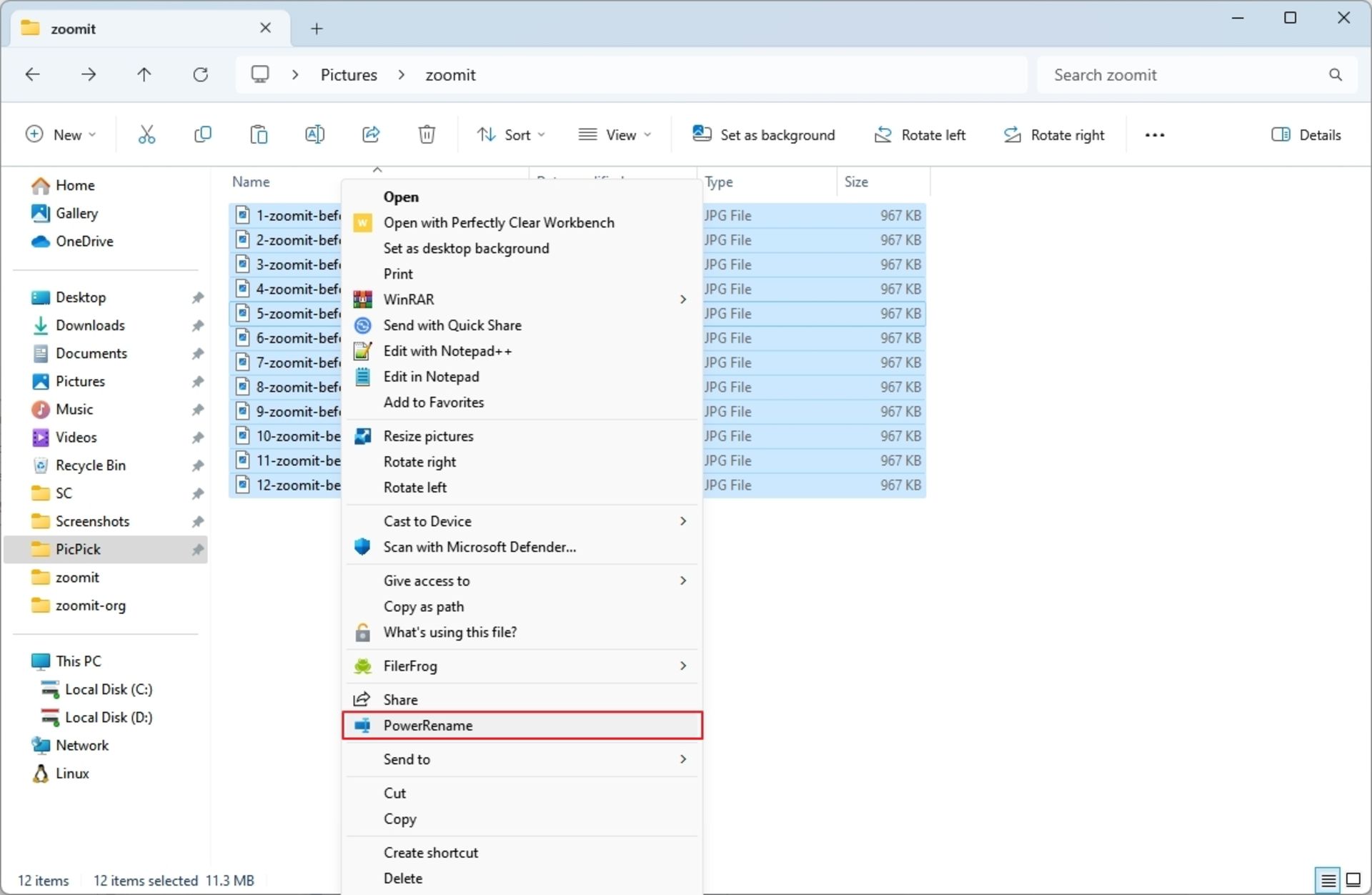The width and height of the screenshot is (1372, 895).
Task: Expand the Give access to submenu arrow
Action: tap(683, 580)
